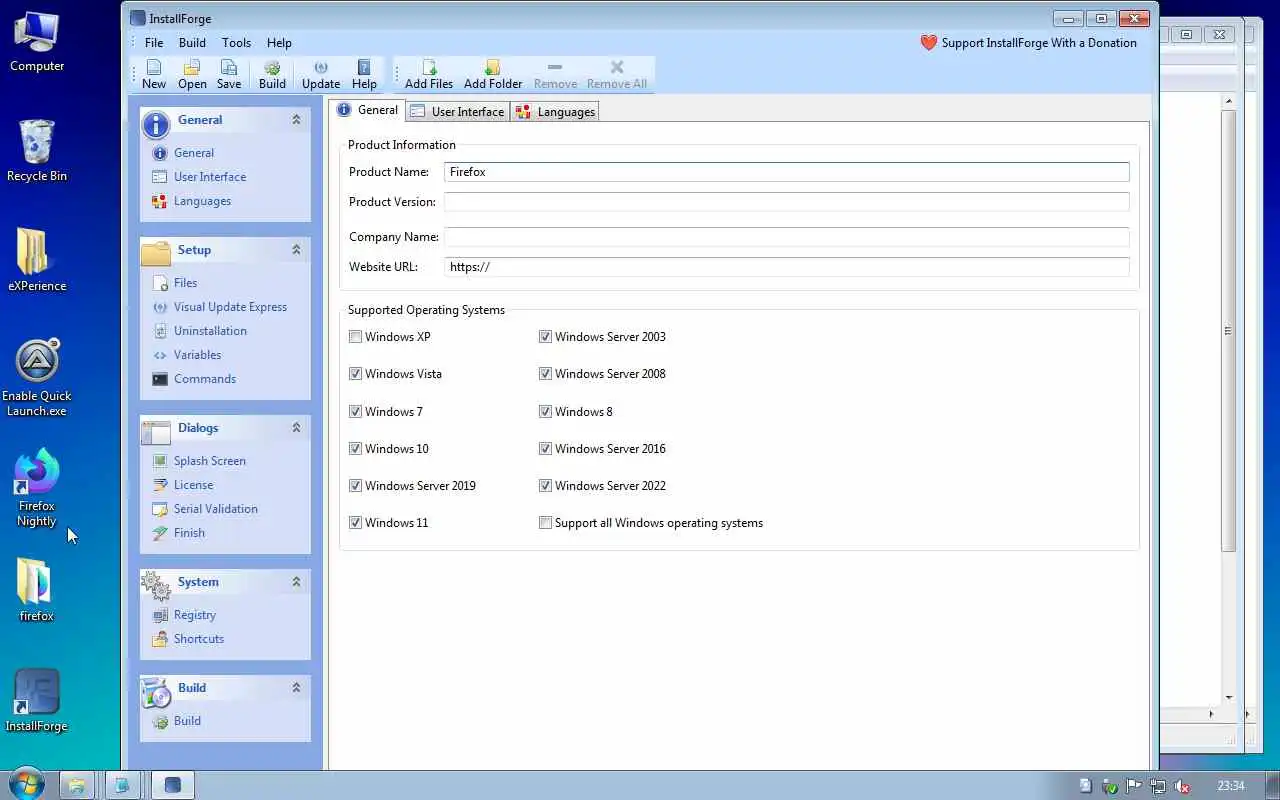
Task: Open the Shortcuts section
Action: [198, 639]
